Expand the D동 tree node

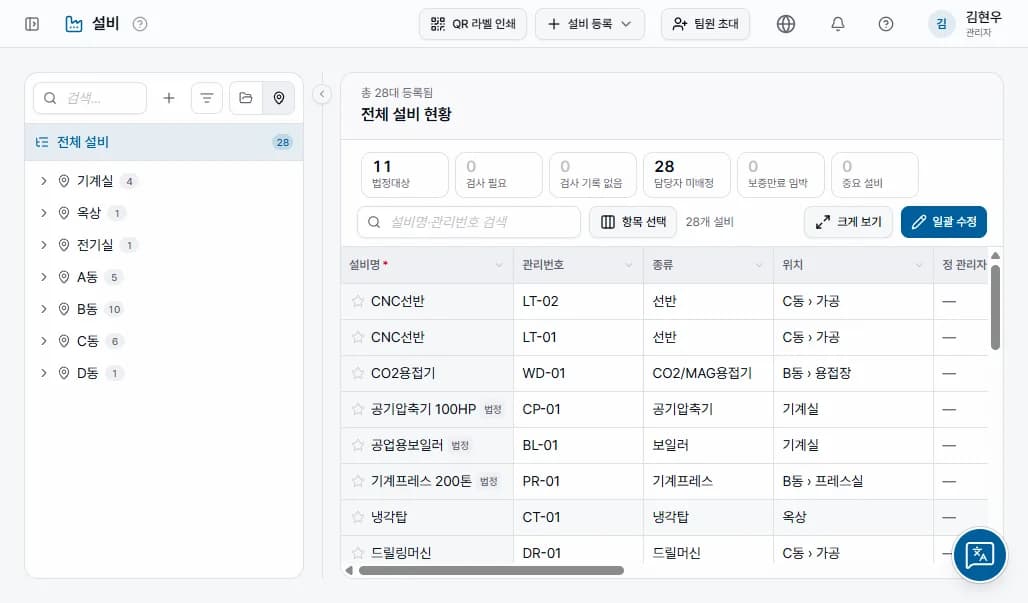pyautogui.click(x=43, y=373)
